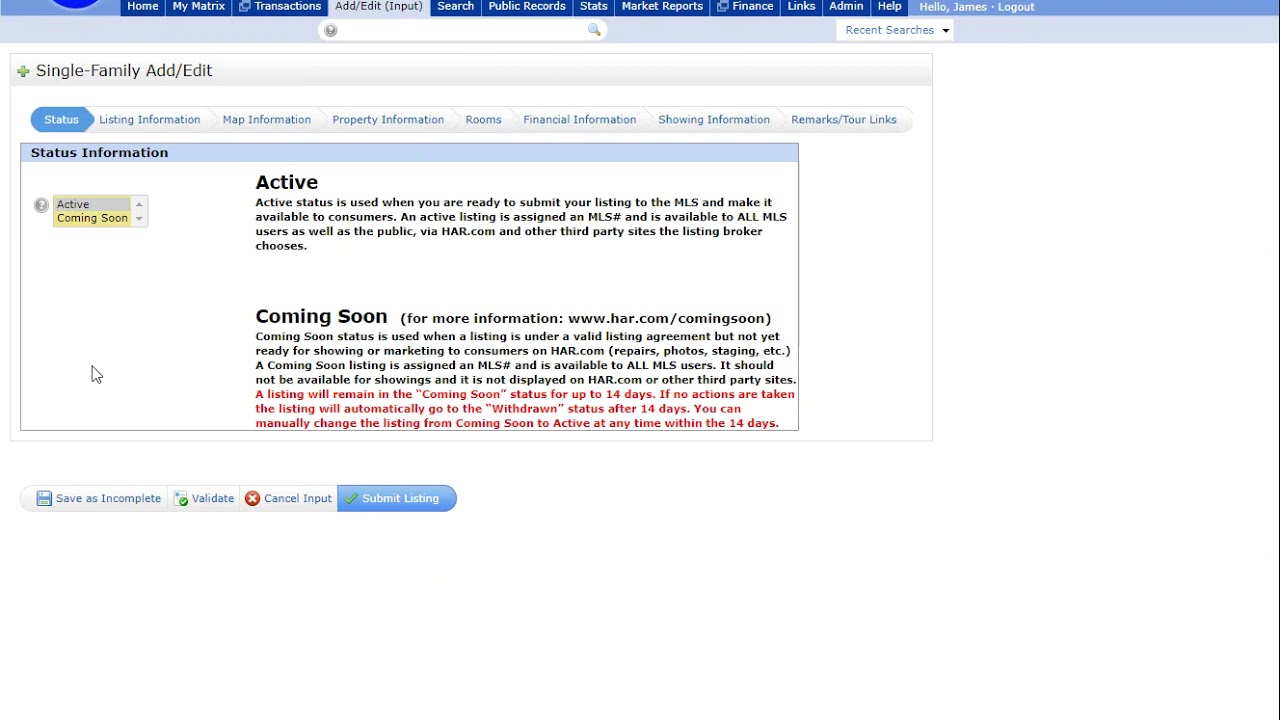Open the Recent Searches dropdown
This screenshot has height=720, width=1280.
[x=896, y=30]
